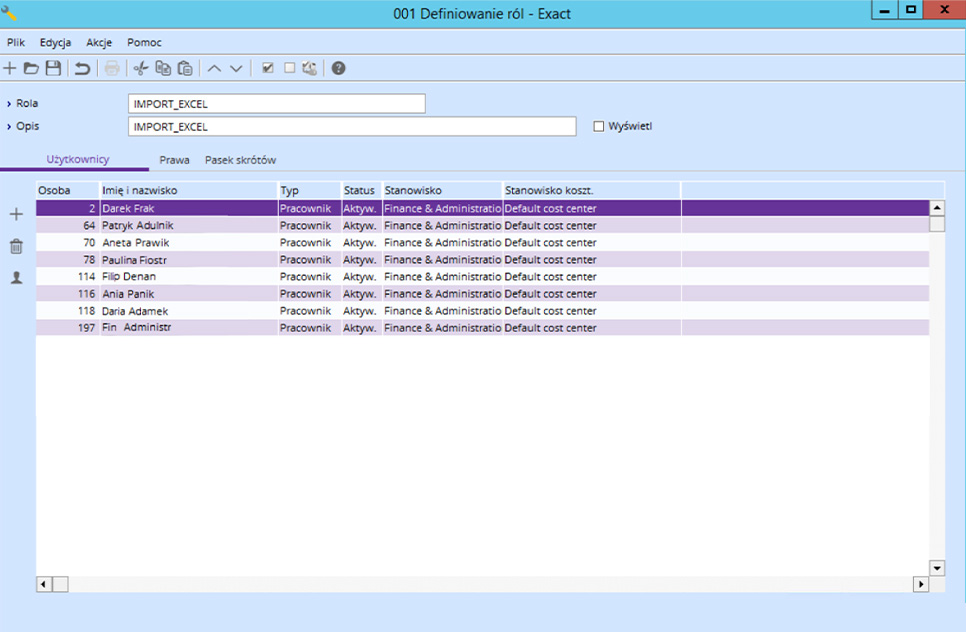Click the scissors Cut icon

click(141, 68)
